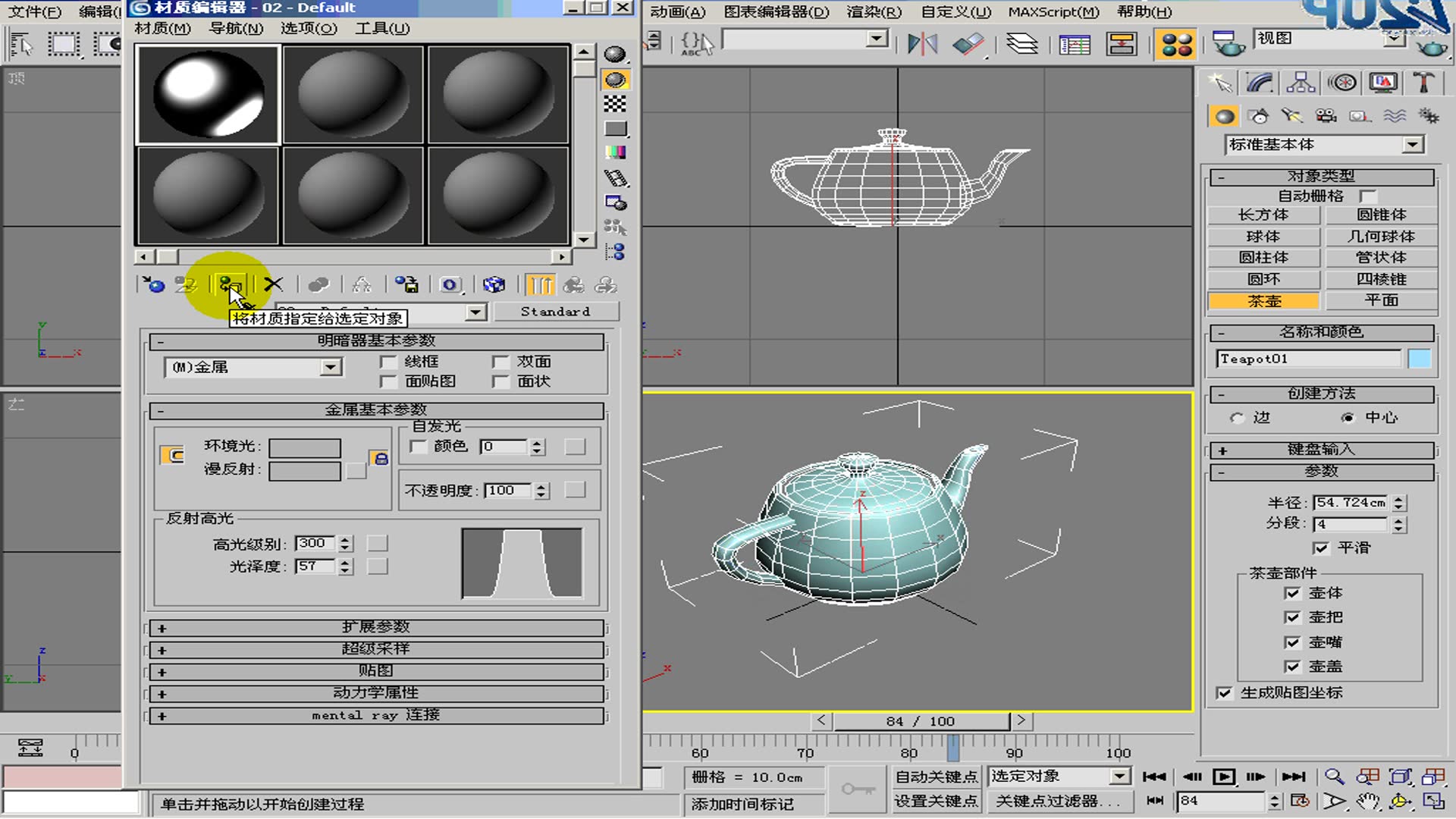Select the 边 creation method radio button
The image size is (1456, 819).
coord(1236,418)
